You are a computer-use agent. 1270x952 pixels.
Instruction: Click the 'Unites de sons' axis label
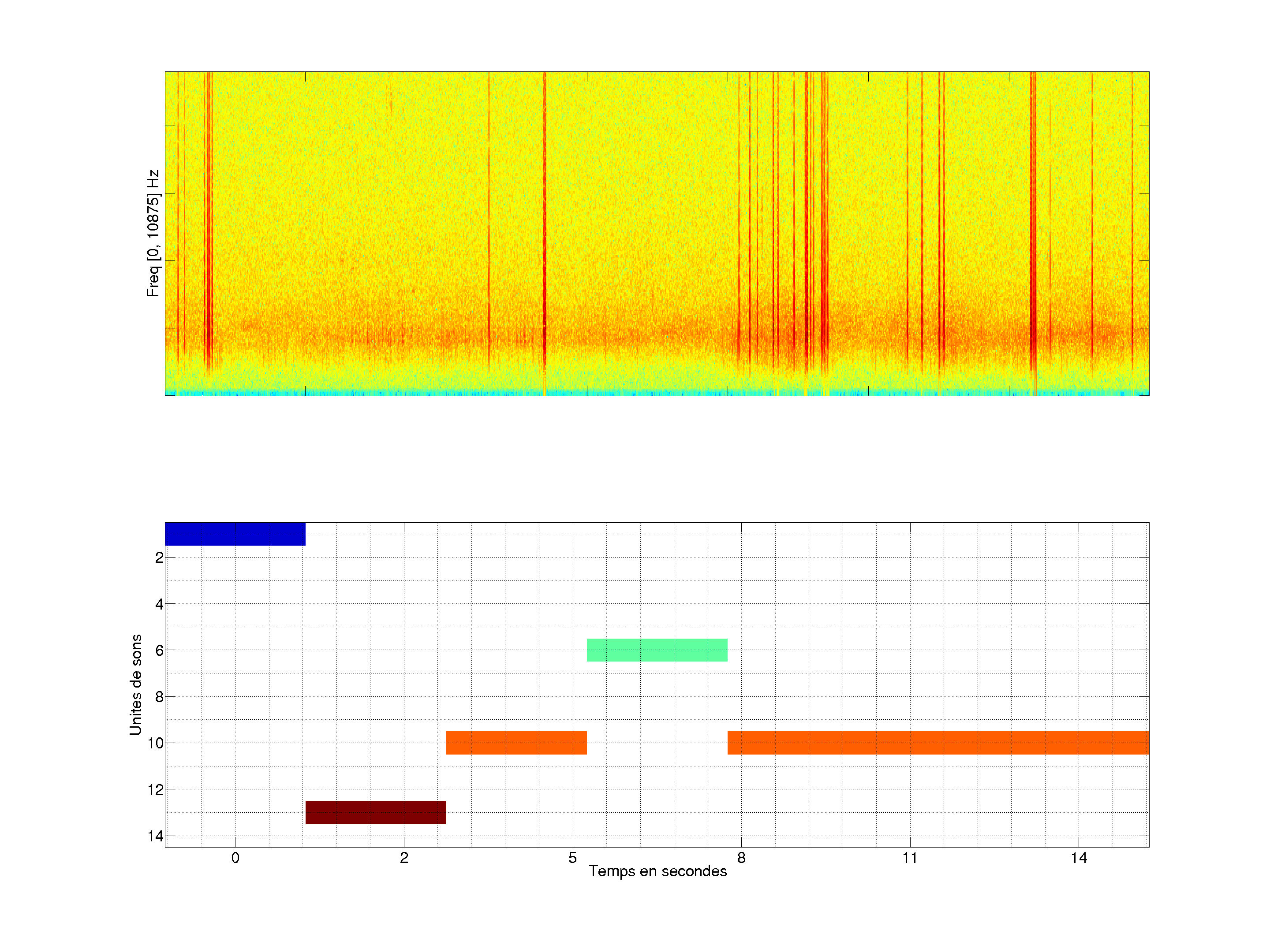135,684
